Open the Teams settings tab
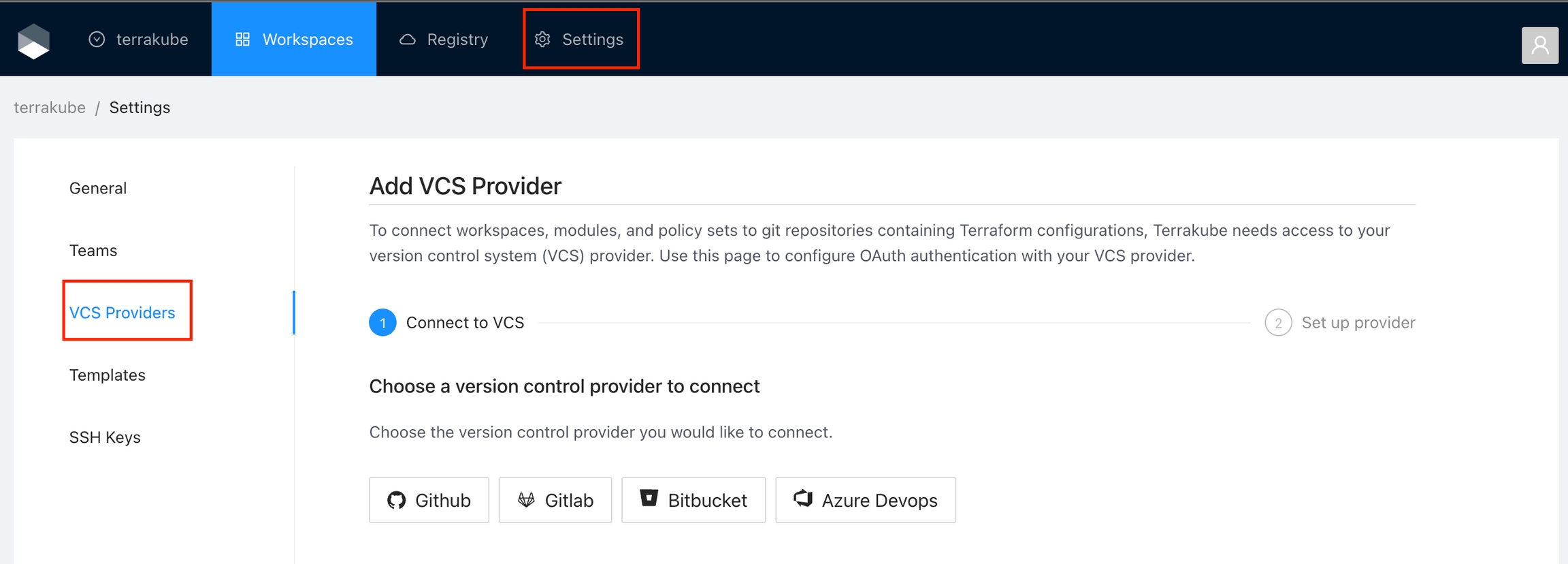This screenshot has height=564, width=1568. coord(93,251)
